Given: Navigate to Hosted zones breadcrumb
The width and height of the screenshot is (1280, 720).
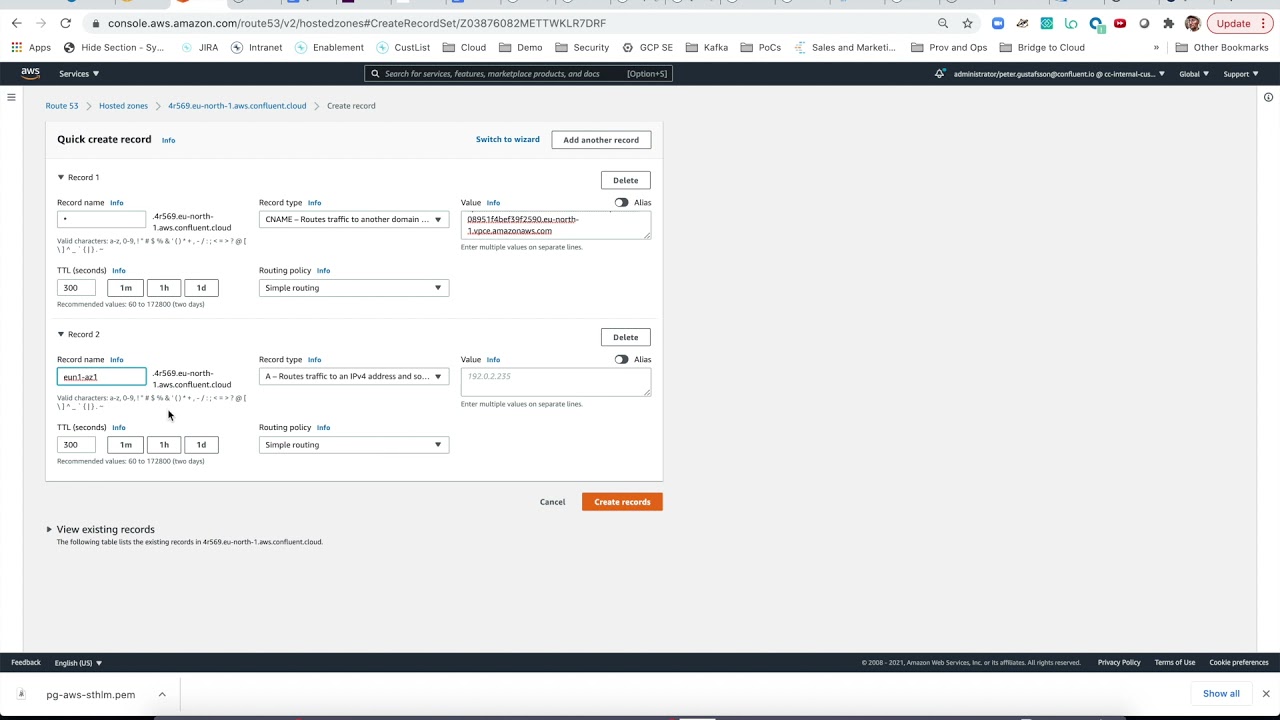Looking at the screenshot, I should tap(123, 105).
